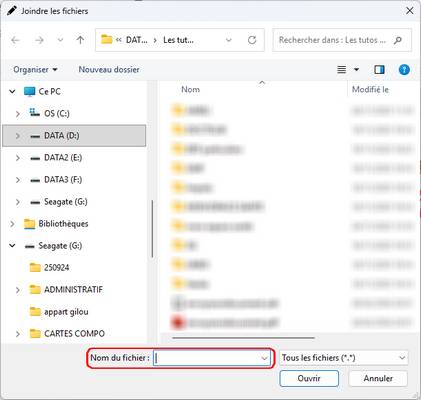
Task: Click the DAT... breadcrumb segment
Action: (136, 40)
